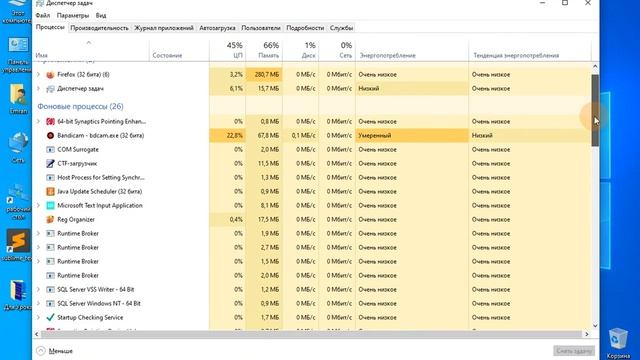The width and height of the screenshot is (640, 360).
Task: Click the 280,7 МБ memory cell for Firefox
Action: [264, 75]
